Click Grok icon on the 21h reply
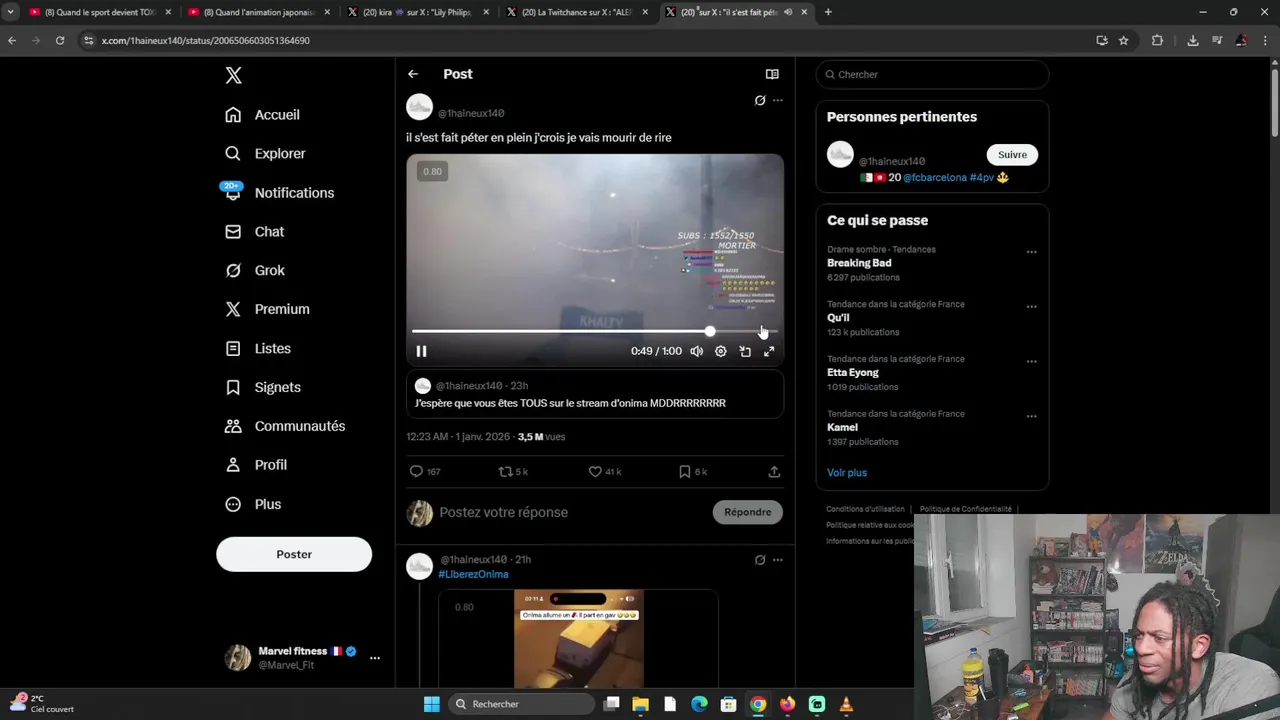This screenshot has height=720, width=1280. (x=760, y=560)
